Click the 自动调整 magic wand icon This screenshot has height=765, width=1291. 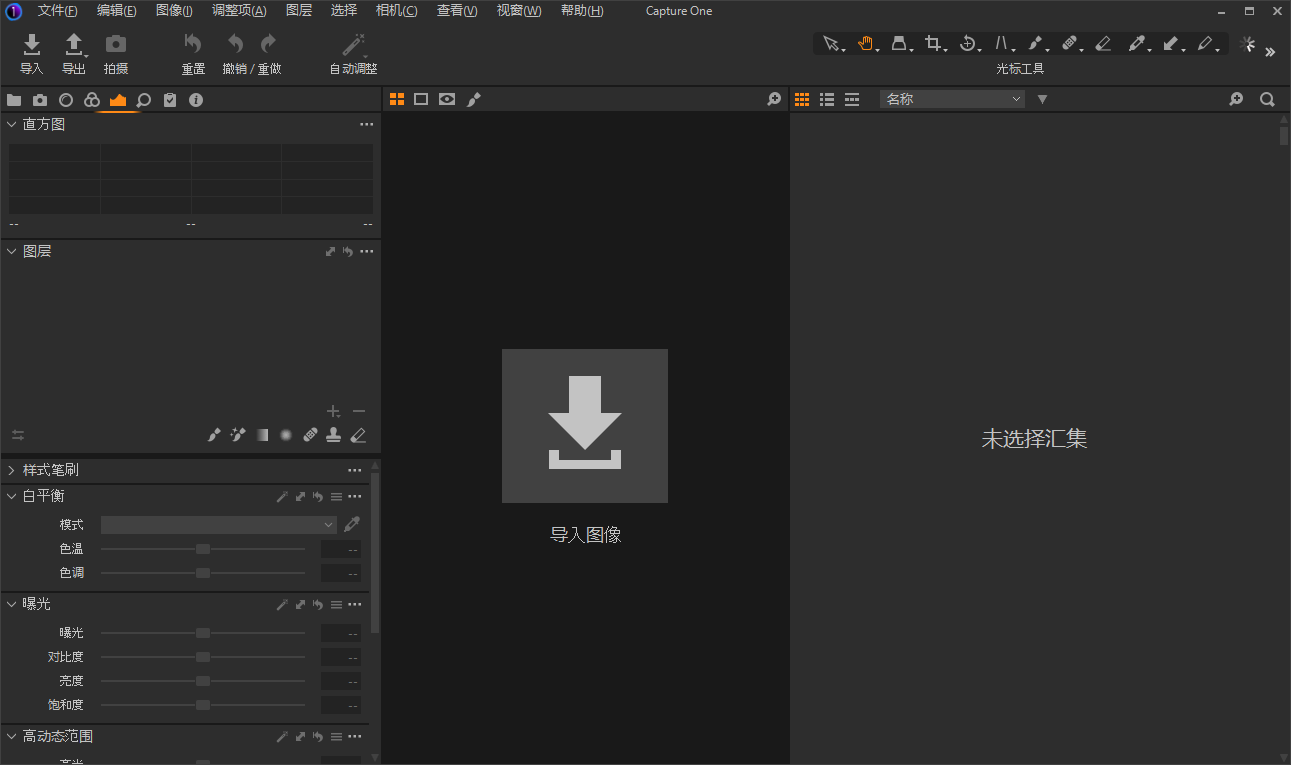point(353,44)
